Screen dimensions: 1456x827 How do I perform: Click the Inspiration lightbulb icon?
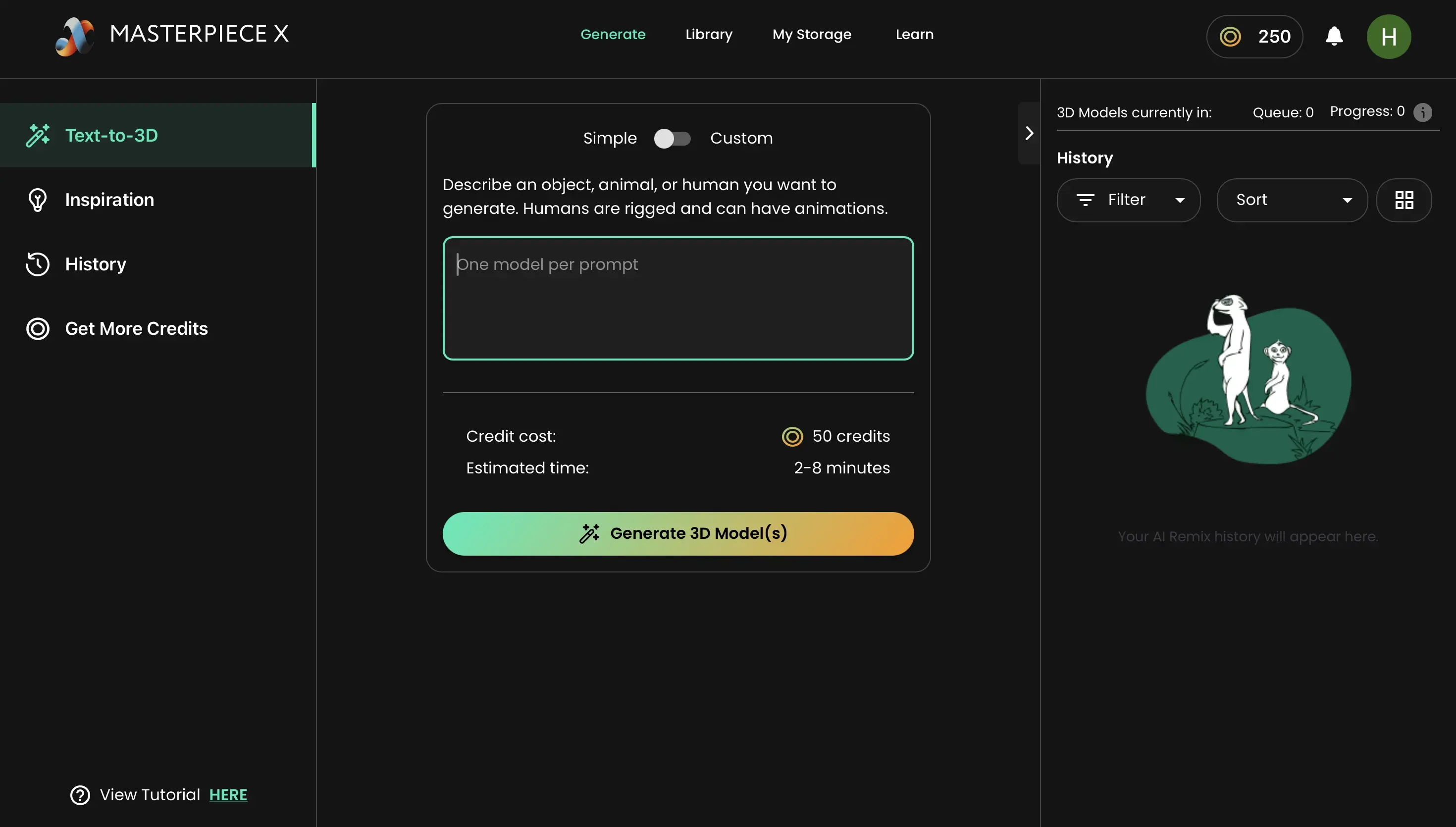click(x=38, y=200)
